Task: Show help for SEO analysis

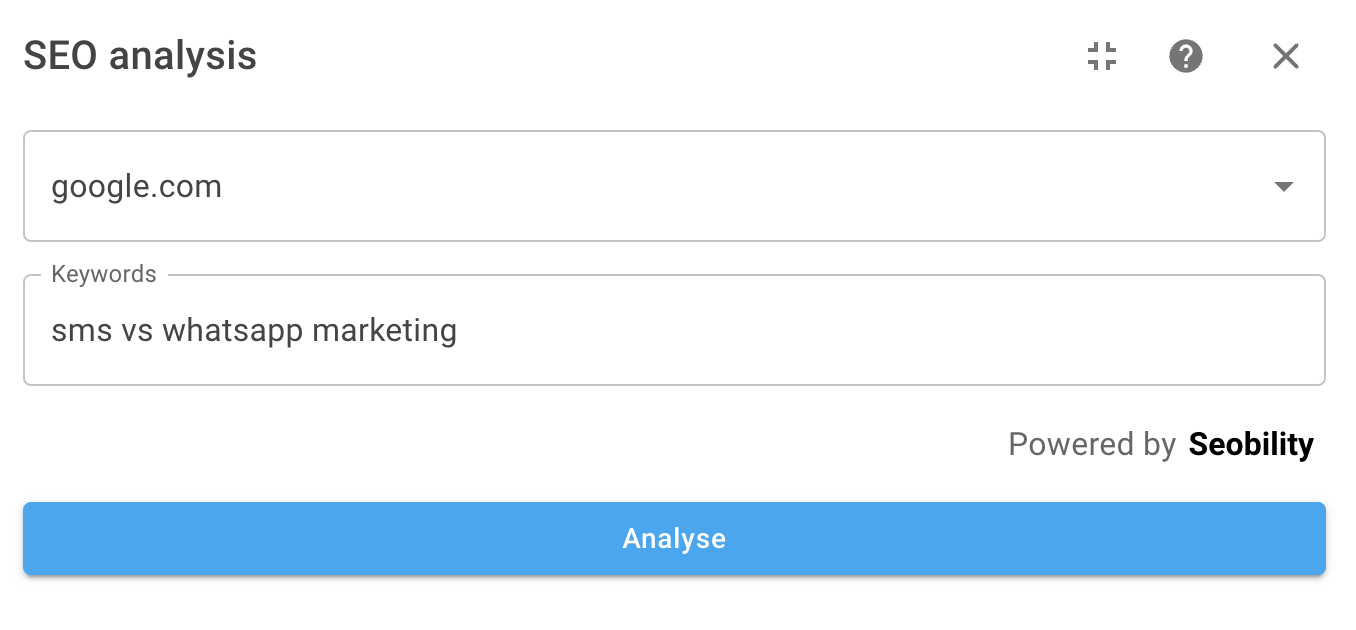Action: coord(1186,56)
